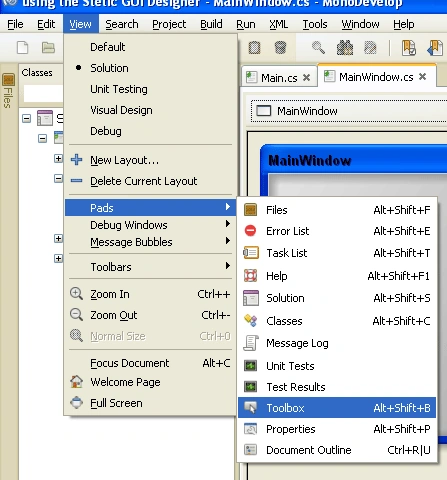The width and height of the screenshot is (447, 480).
Task: Select the Help lifebuoy icon entry
Action: [x=251, y=276]
